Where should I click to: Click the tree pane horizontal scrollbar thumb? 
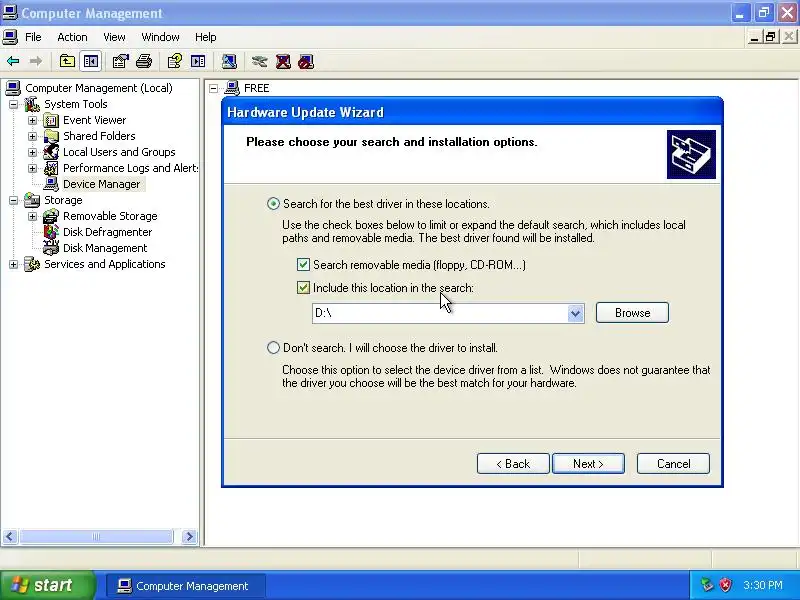click(96, 536)
